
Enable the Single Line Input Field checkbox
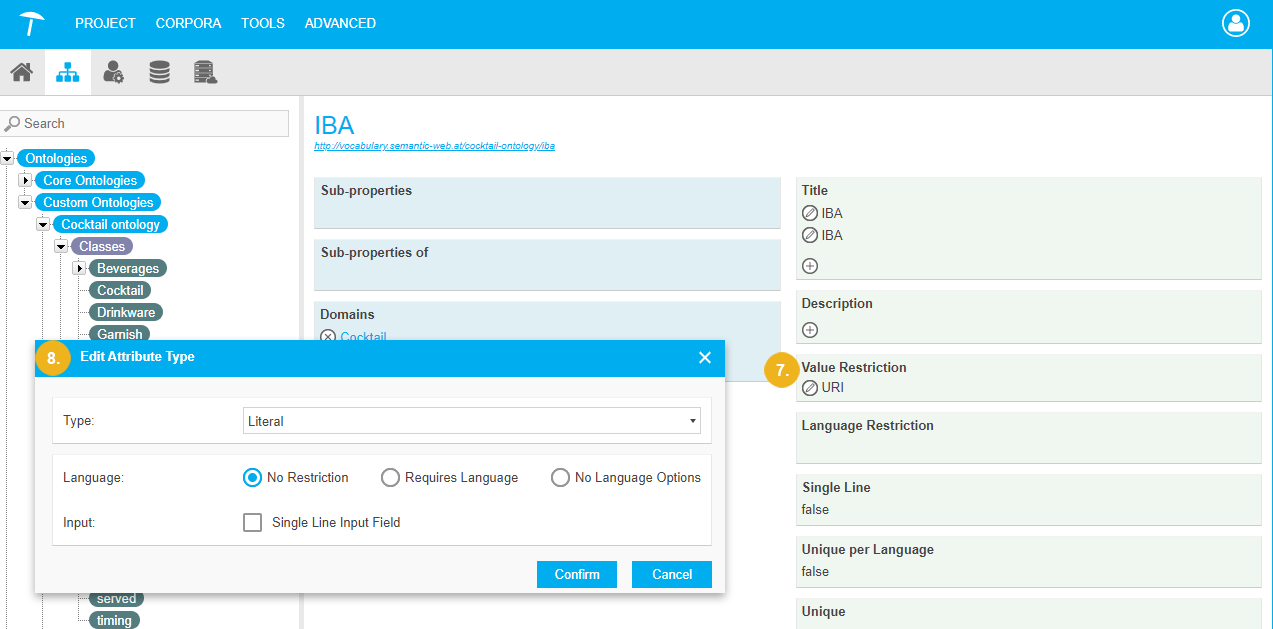pos(253,522)
